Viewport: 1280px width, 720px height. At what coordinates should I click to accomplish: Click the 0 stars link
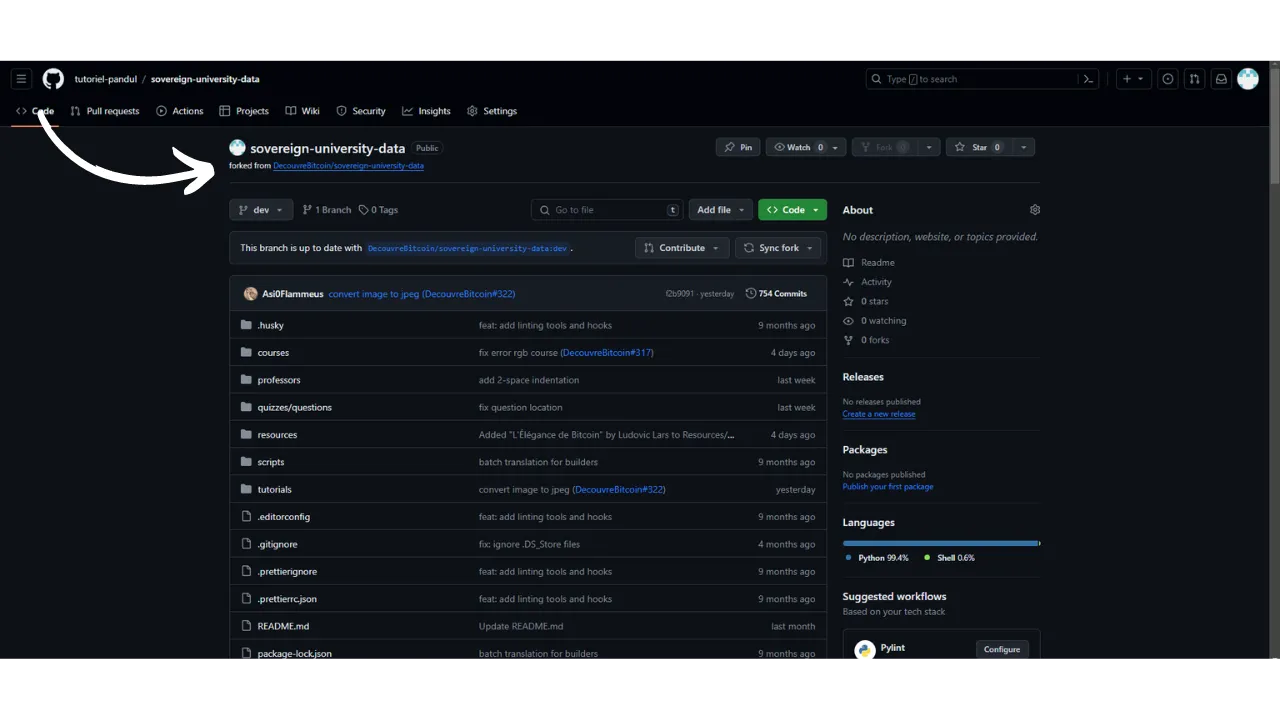point(866,301)
